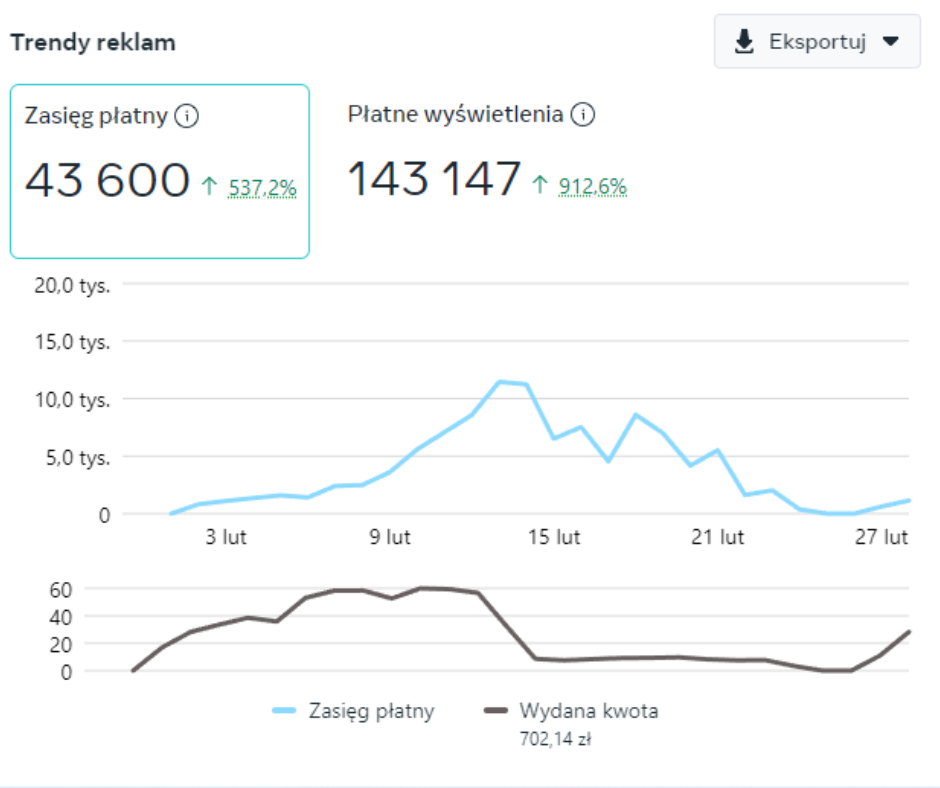Click the 21 lut axis label
The width and height of the screenshot is (940, 788).
tap(718, 537)
